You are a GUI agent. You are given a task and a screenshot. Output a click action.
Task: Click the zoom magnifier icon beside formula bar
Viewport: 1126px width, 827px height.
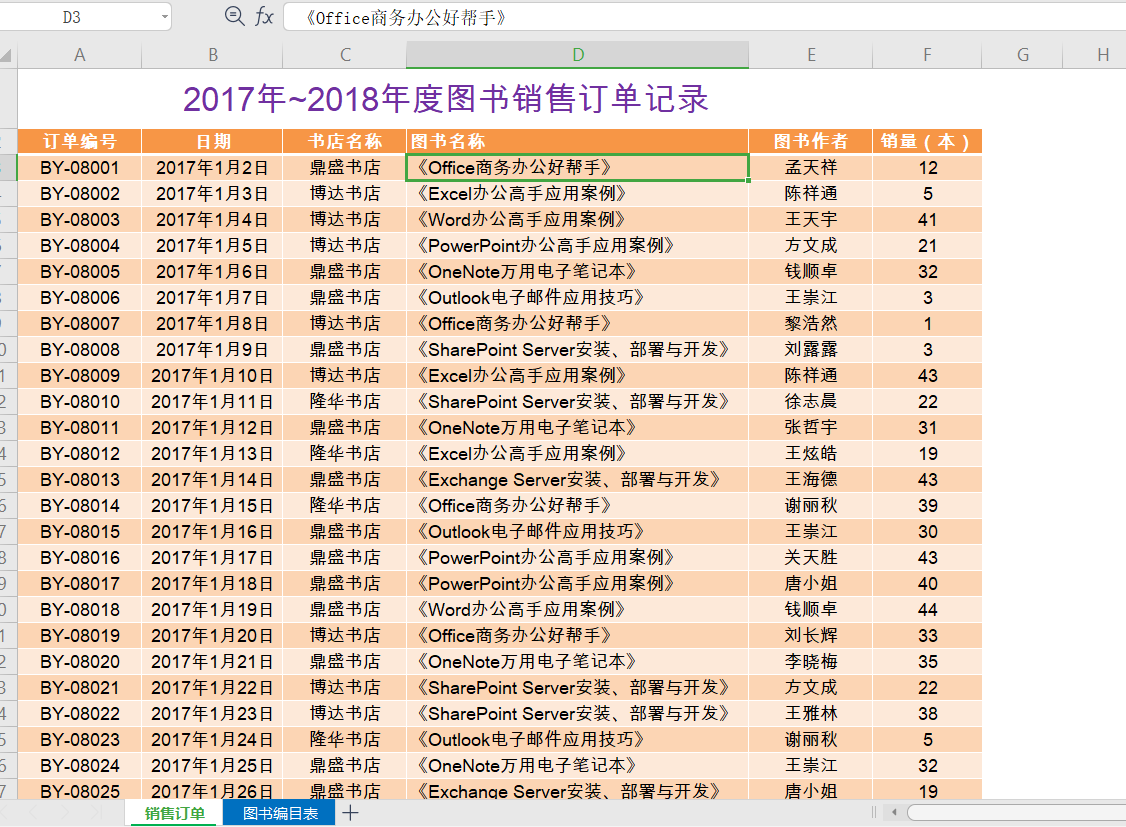click(234, 16)
